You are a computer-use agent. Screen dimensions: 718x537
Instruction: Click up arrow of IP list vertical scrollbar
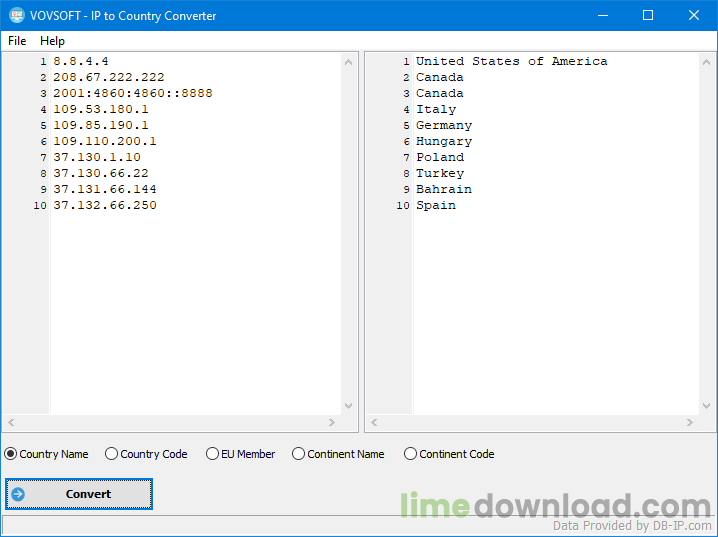[348, 62]
